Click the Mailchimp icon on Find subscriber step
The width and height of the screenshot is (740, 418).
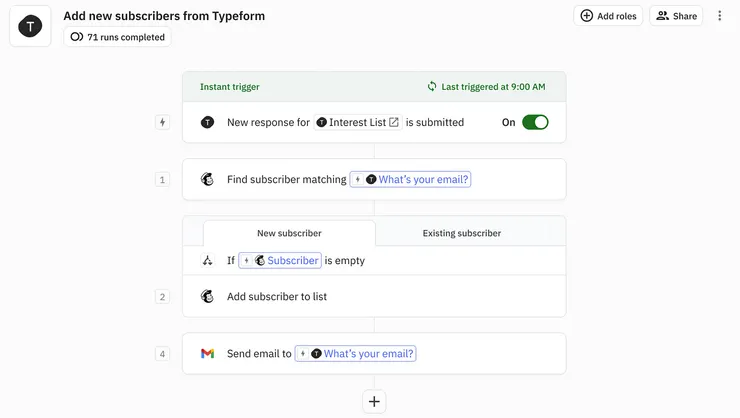pos(207,180)
